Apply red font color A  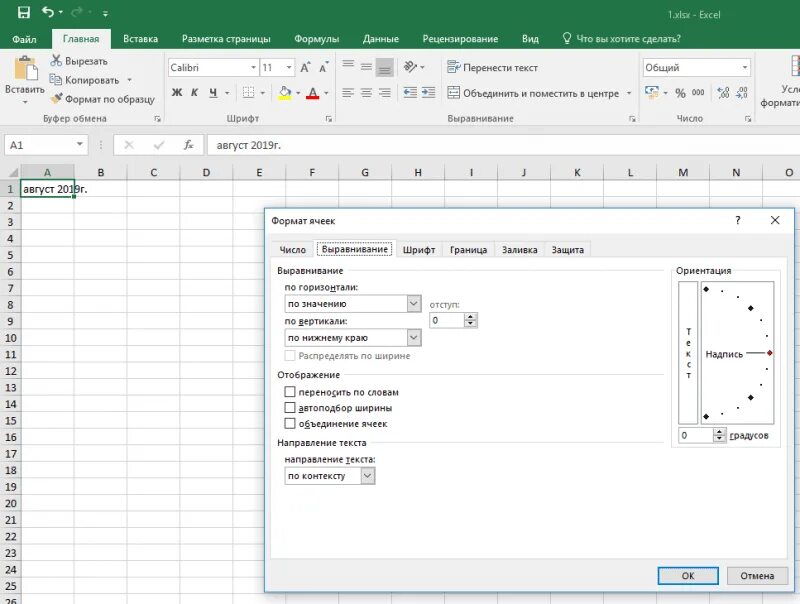(313, 92)
